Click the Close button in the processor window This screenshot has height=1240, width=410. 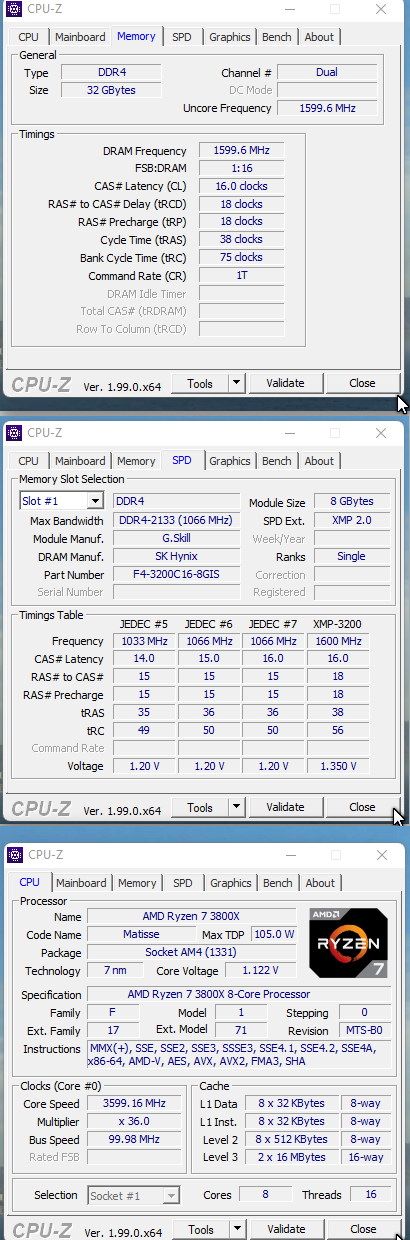pos(362,1229)
